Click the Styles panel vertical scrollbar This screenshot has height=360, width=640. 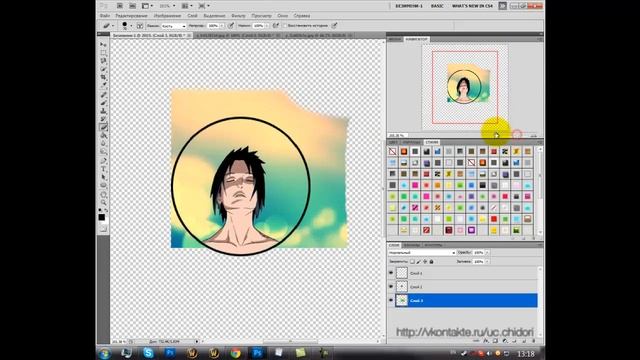tap(540, 191)
